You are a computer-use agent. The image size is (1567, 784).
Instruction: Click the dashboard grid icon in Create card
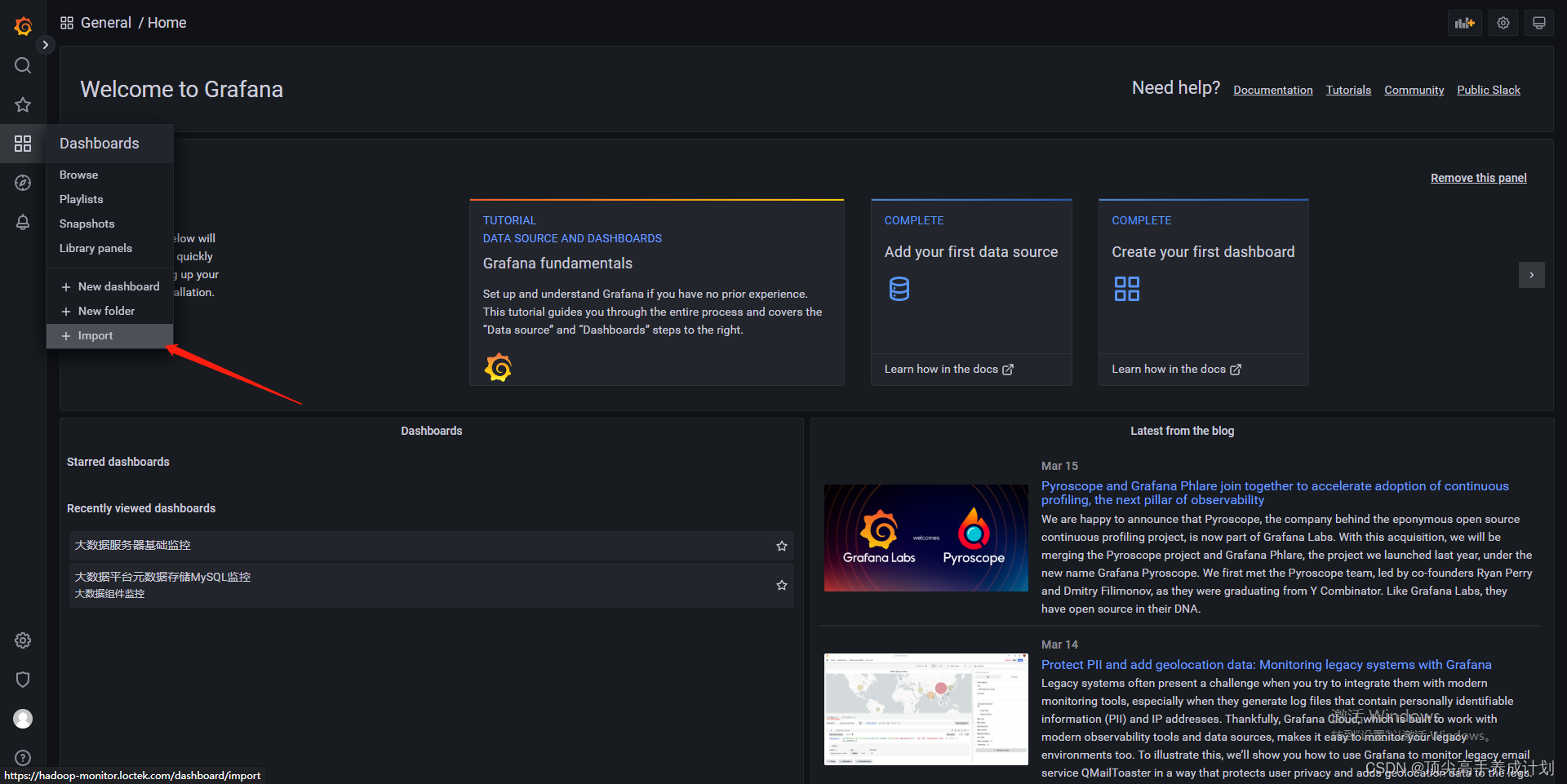(1127, 289)
